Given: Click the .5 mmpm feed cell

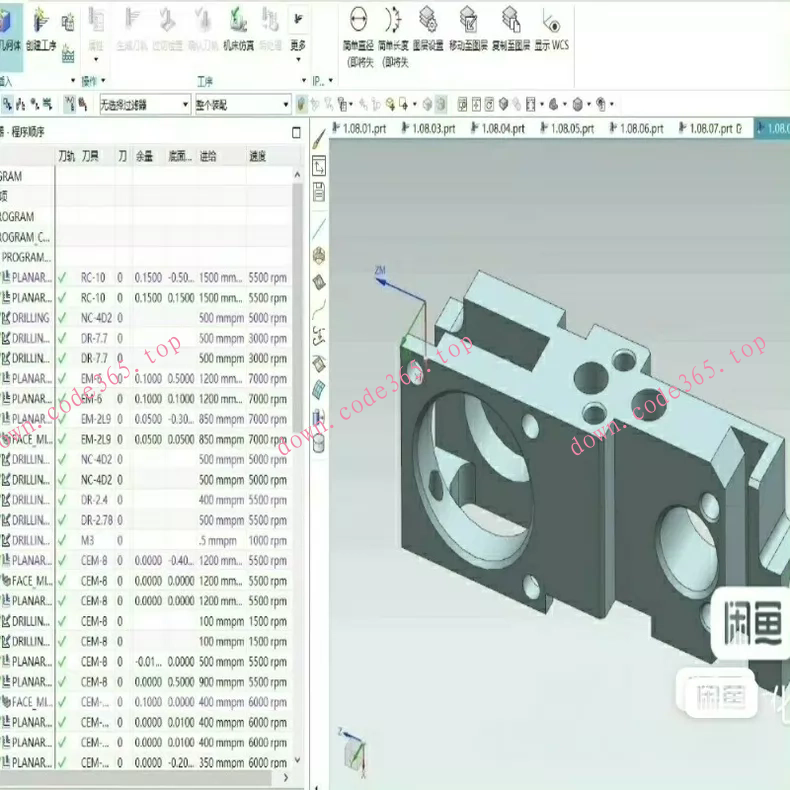Looking at the screenshot, I should tap(218, 541).
